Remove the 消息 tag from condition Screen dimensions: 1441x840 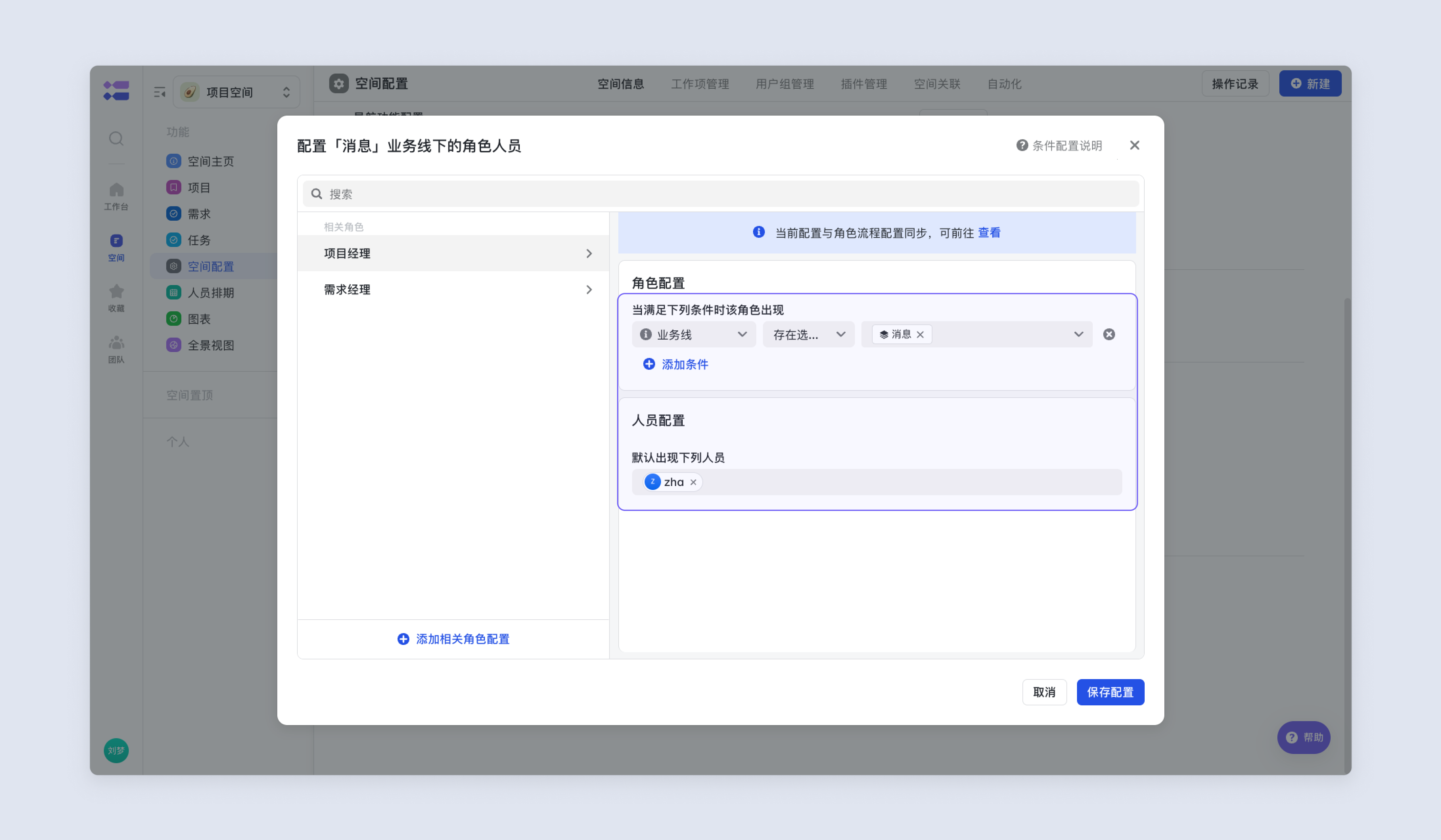(920, 335)
